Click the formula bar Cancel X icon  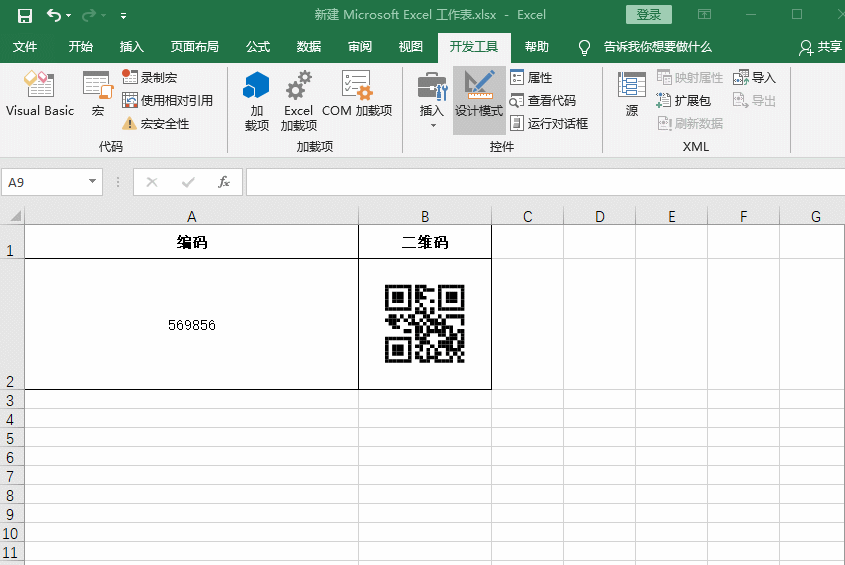coord(152,182)
